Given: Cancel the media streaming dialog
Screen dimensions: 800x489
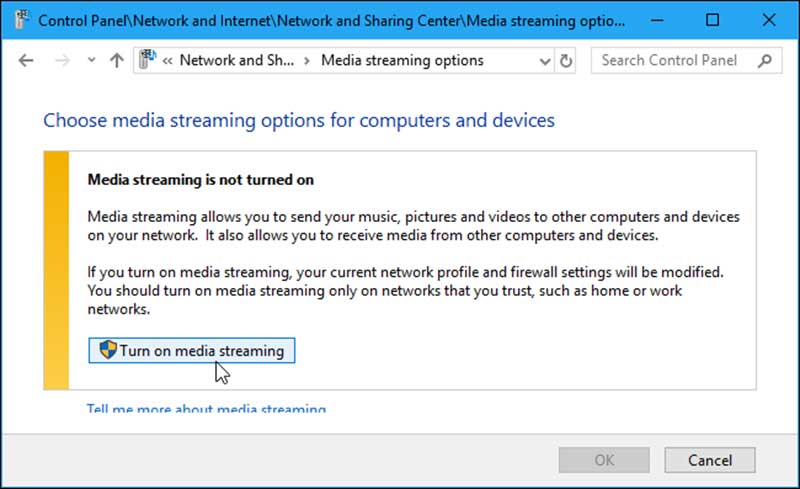Looking at the screenshot, I should click(711, 461).
